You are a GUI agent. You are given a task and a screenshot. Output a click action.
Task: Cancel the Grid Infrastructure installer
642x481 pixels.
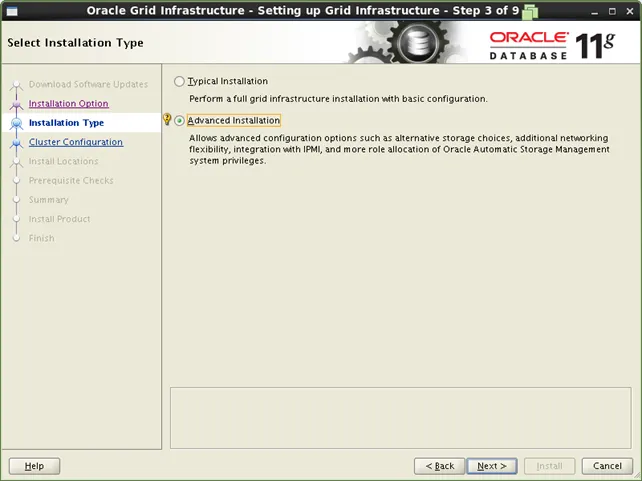(607, 466)
